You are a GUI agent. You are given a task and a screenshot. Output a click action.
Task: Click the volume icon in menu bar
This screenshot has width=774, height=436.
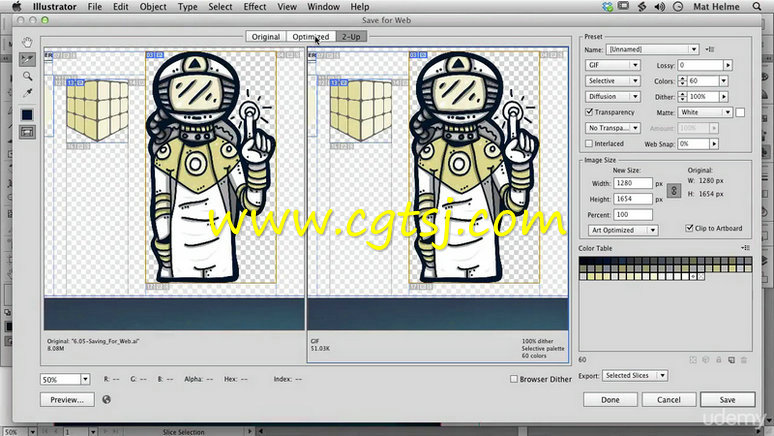pos(659,6)
